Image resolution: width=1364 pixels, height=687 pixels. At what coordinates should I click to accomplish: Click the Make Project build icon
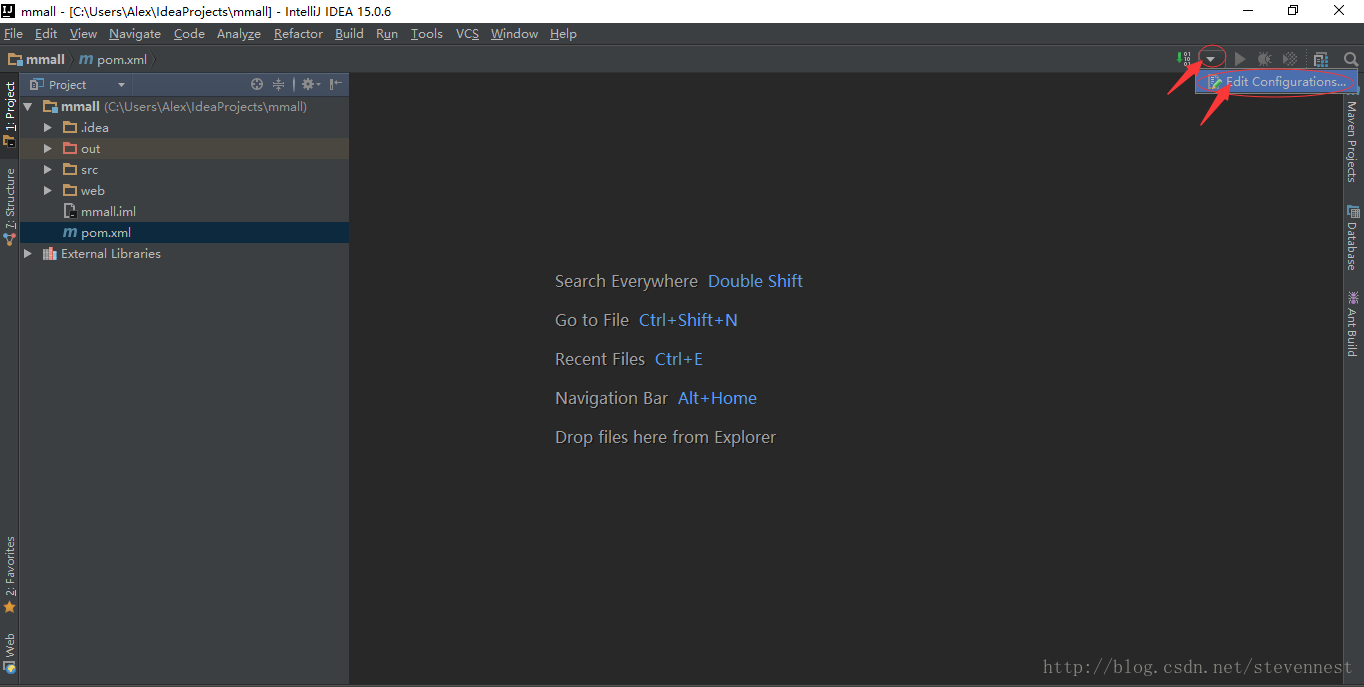click(1186, 59)
